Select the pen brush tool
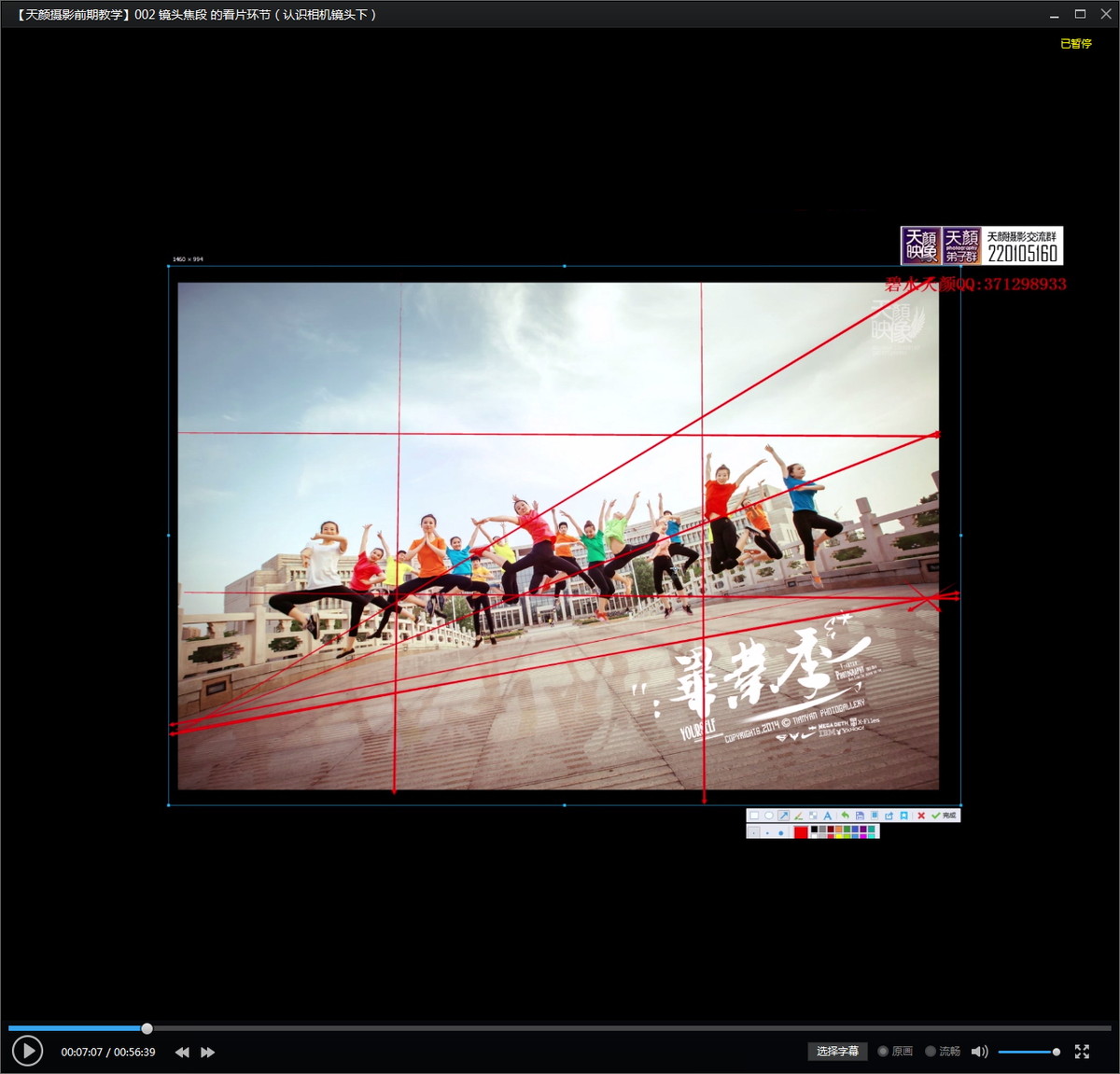 click(799, 816)
